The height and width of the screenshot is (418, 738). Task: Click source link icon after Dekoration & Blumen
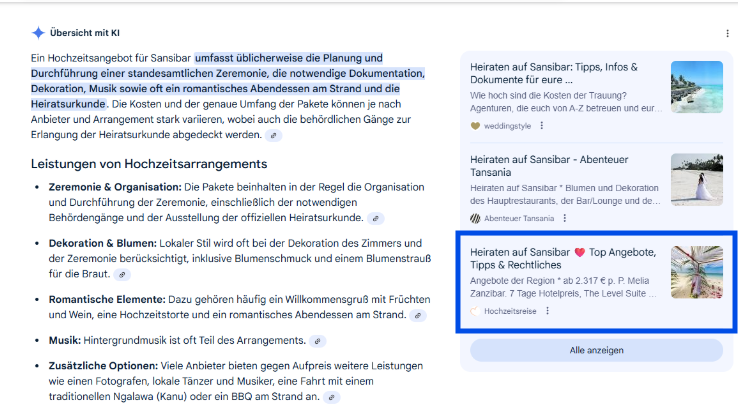(x=122, y=274)
